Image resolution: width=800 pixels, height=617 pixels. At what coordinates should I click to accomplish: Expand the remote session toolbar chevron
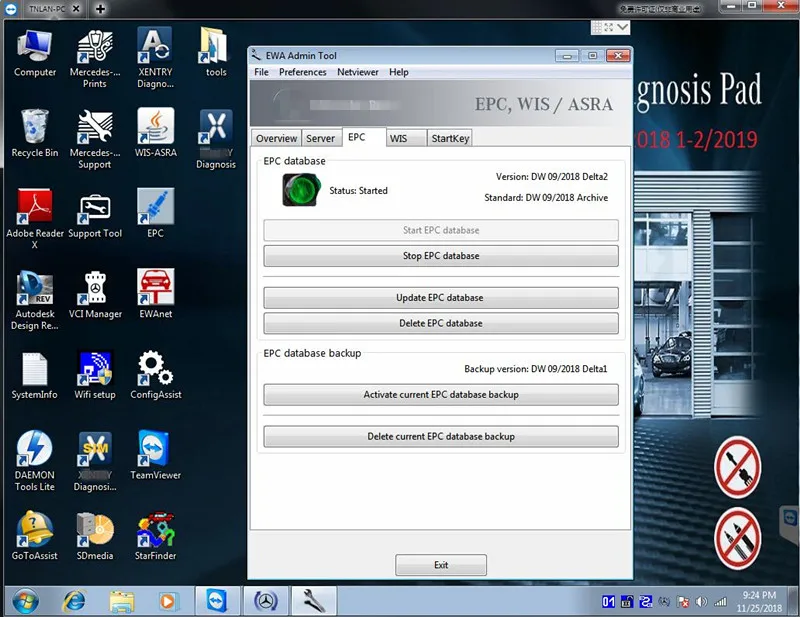[x=622, y=27]
